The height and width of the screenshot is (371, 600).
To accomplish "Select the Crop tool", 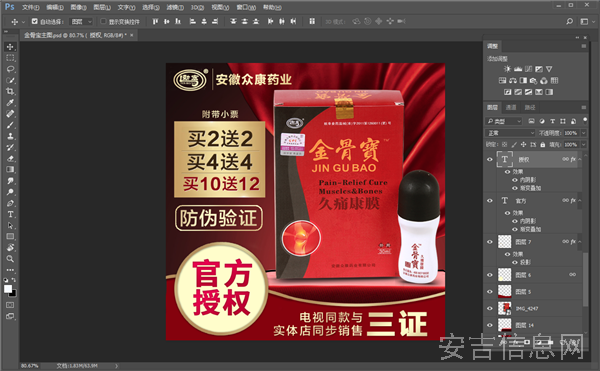I will point(10,91).
